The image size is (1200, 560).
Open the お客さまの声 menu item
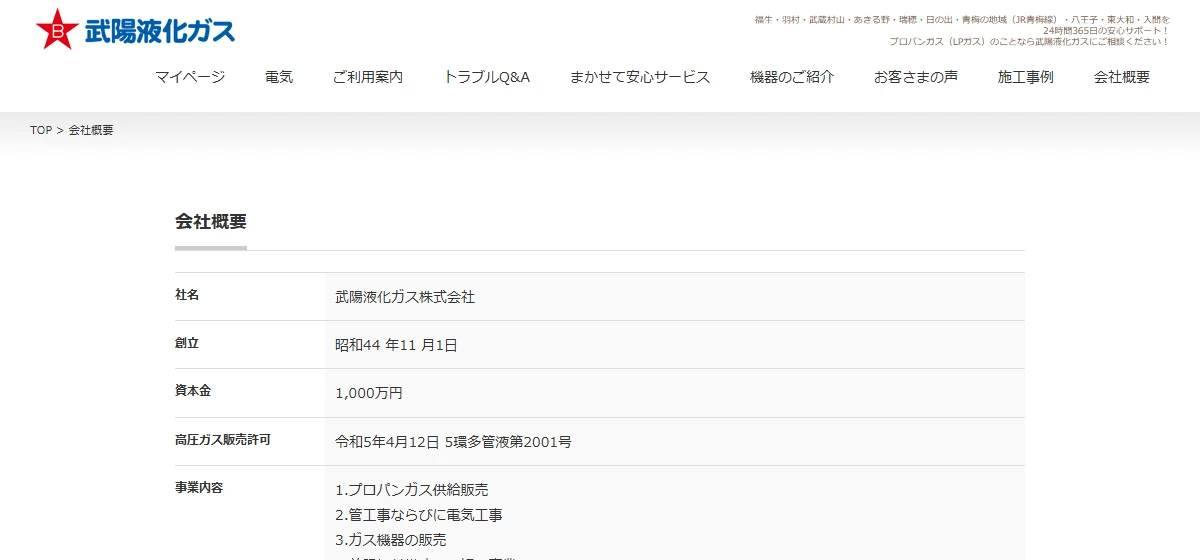pos(916,77)
